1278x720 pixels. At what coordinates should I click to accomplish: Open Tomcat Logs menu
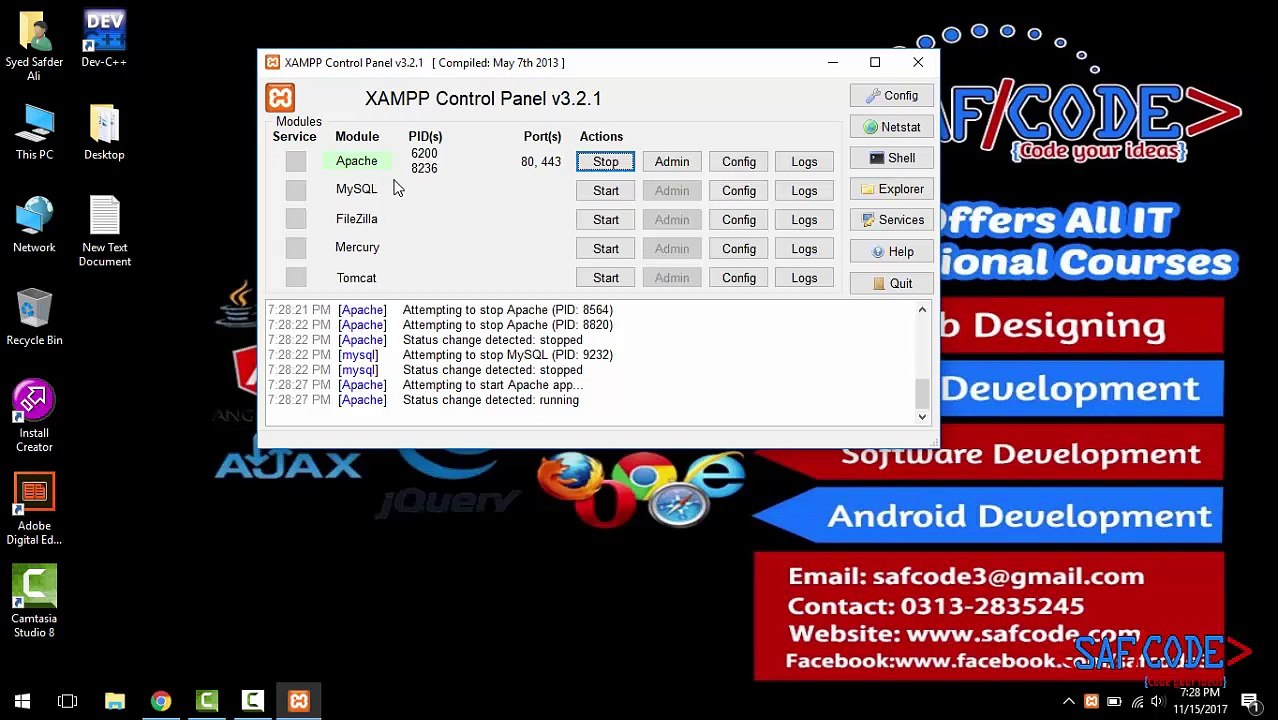[x=804, y=278]
